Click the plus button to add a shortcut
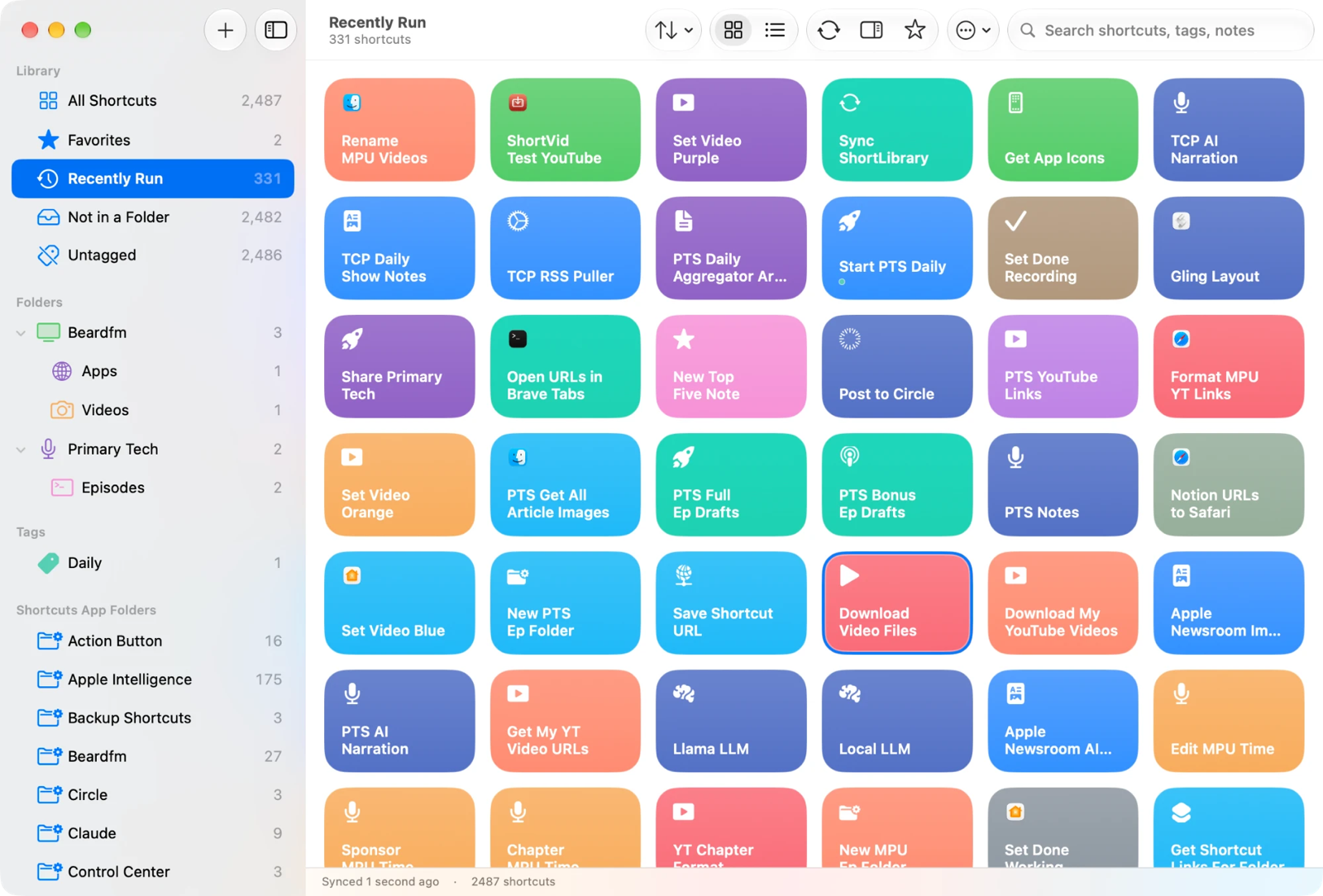This screenshot has height=896, width=1323. pyautogui.click(x=225, y=31)
